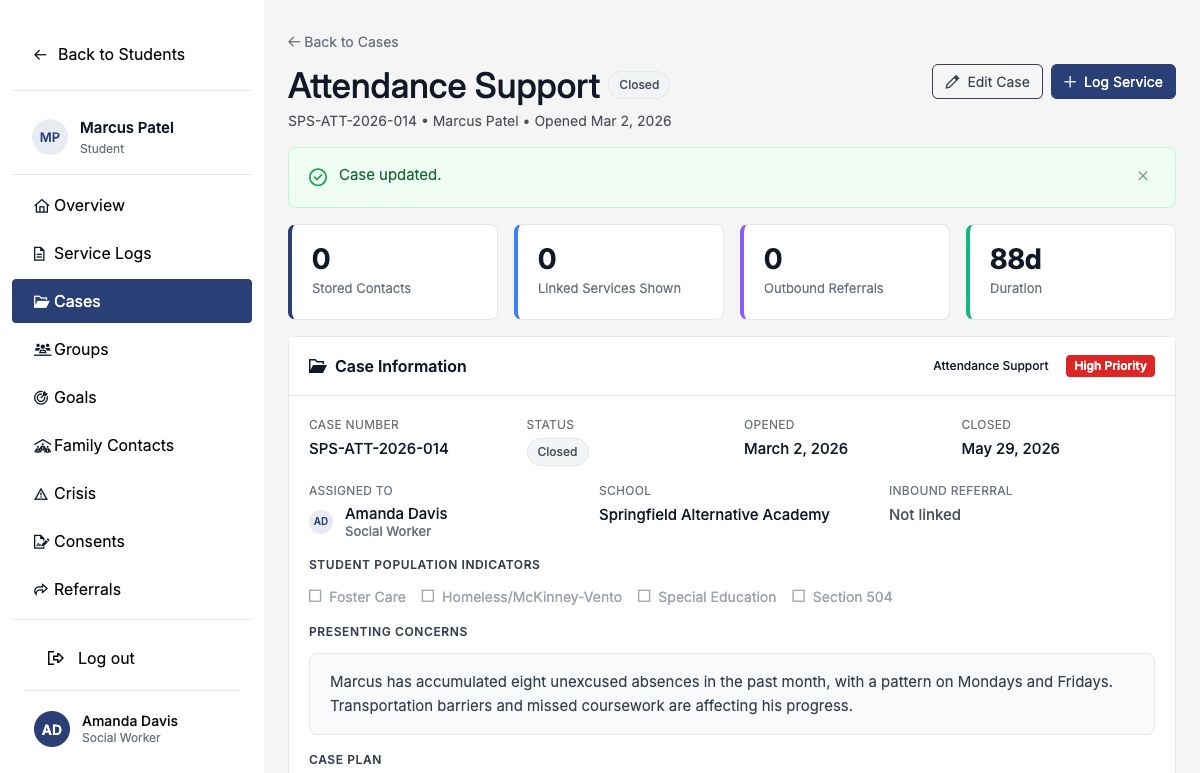This screenshot has height=773, width=1200.
Task: Click the AD avatar at sidebar bottom
Action: (52, 729)
